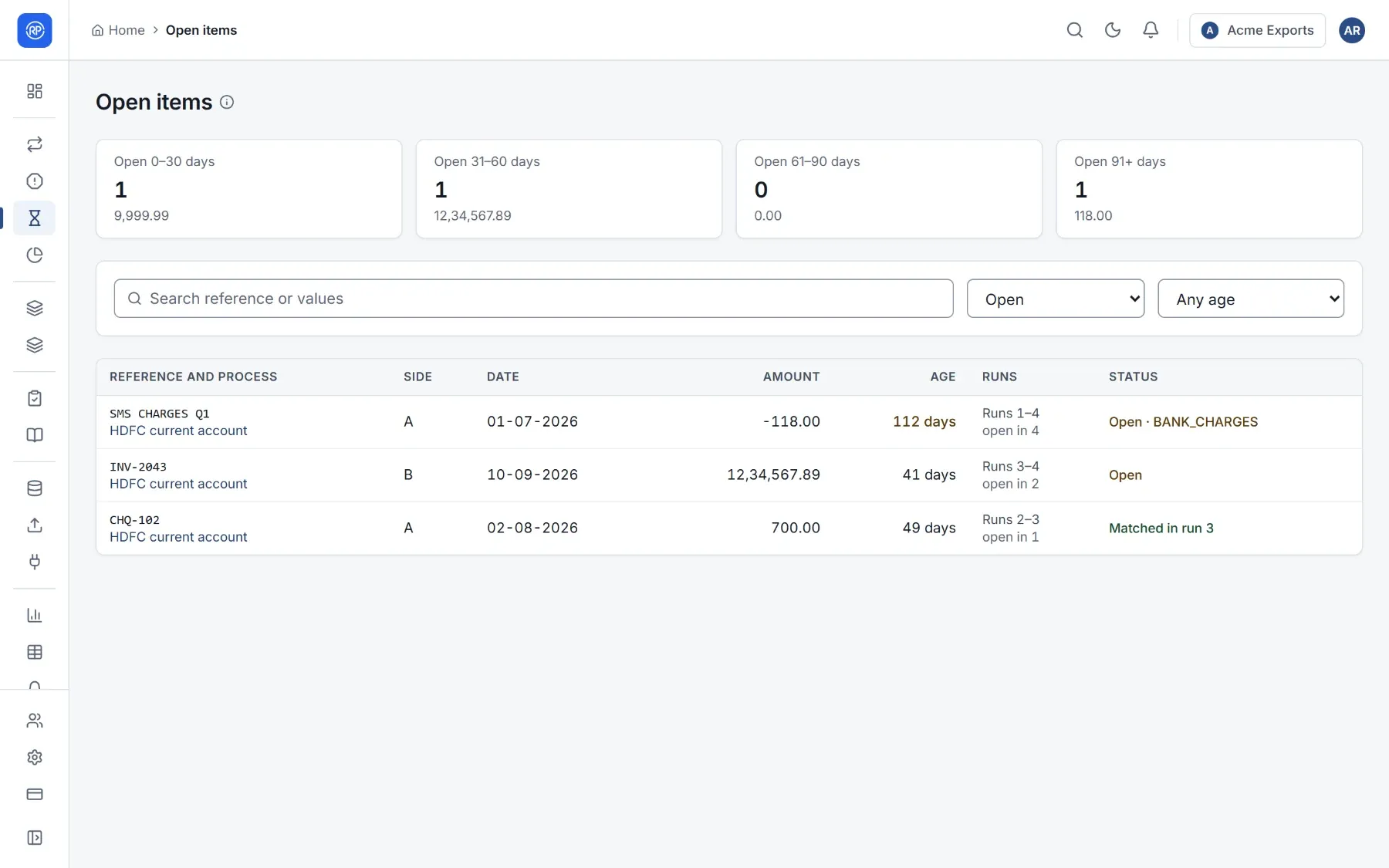Open the AR user avatar menu
The image size is (1389, 868).
pyautogui.click(x=1352, y=30)
